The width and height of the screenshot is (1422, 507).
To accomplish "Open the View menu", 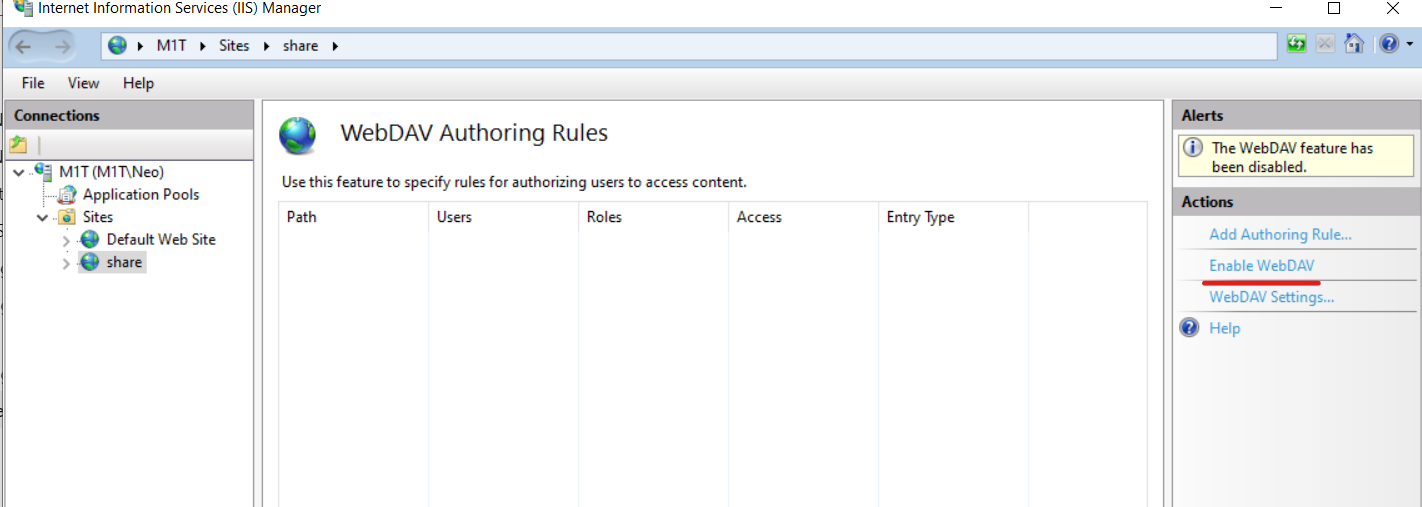I will [84, 83].
